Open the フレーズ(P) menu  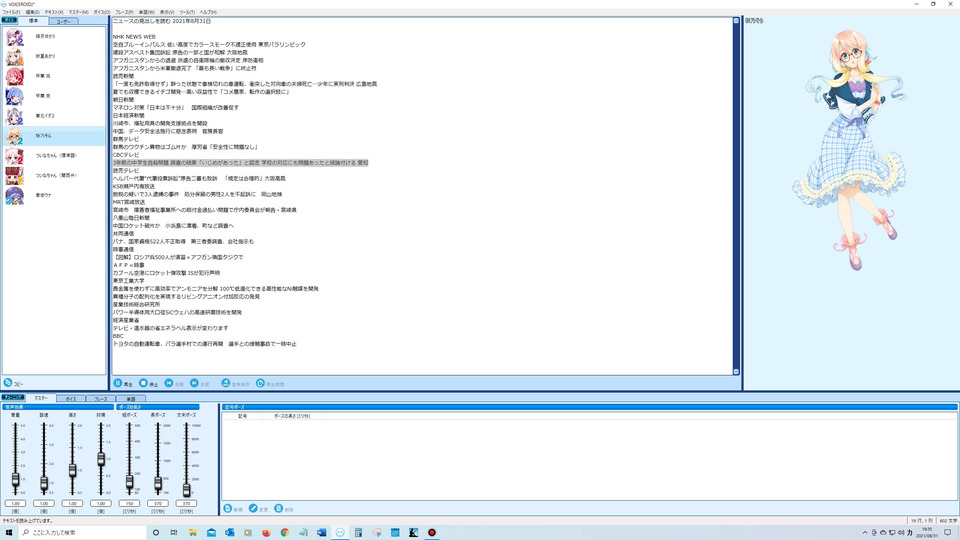[124, 12]
